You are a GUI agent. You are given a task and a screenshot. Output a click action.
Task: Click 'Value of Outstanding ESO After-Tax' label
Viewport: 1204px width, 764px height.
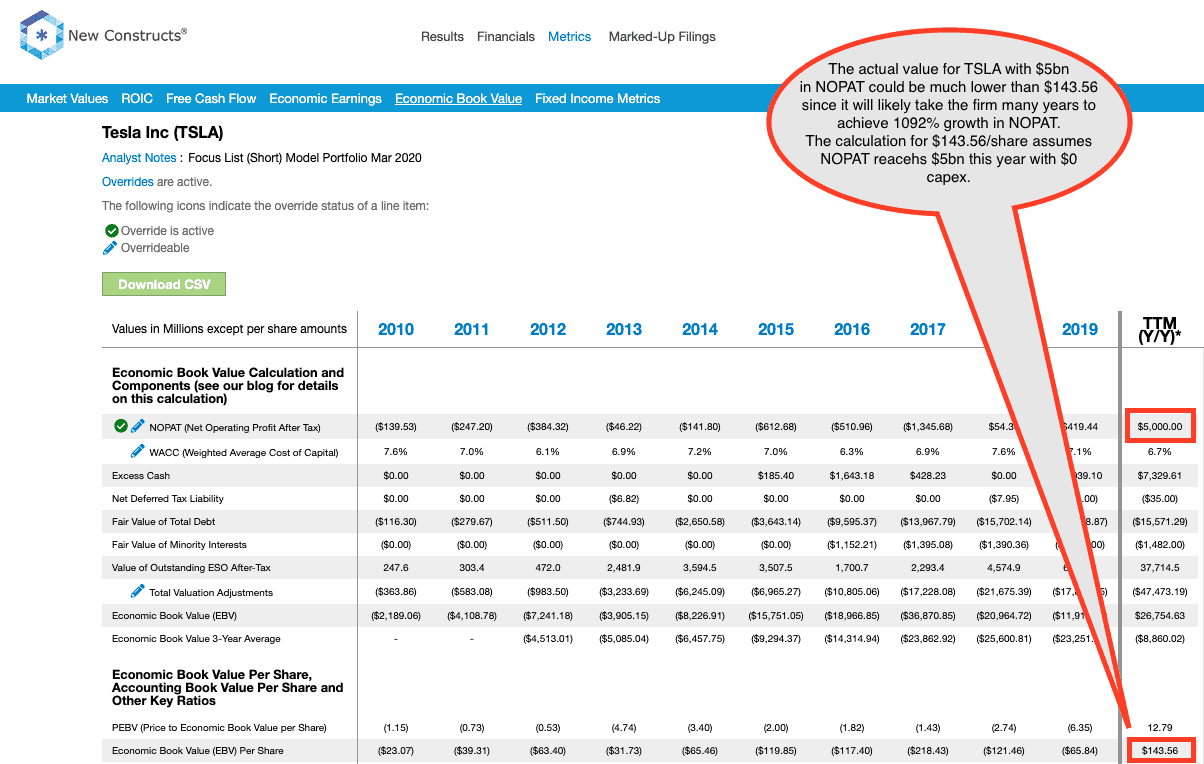click(x=191, y=568)
